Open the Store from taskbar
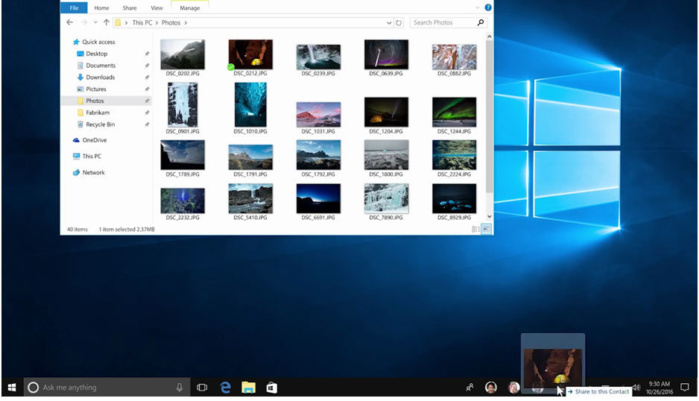This screenshot has width=699, height=401. pyautogui.click(x=271, y=388)
